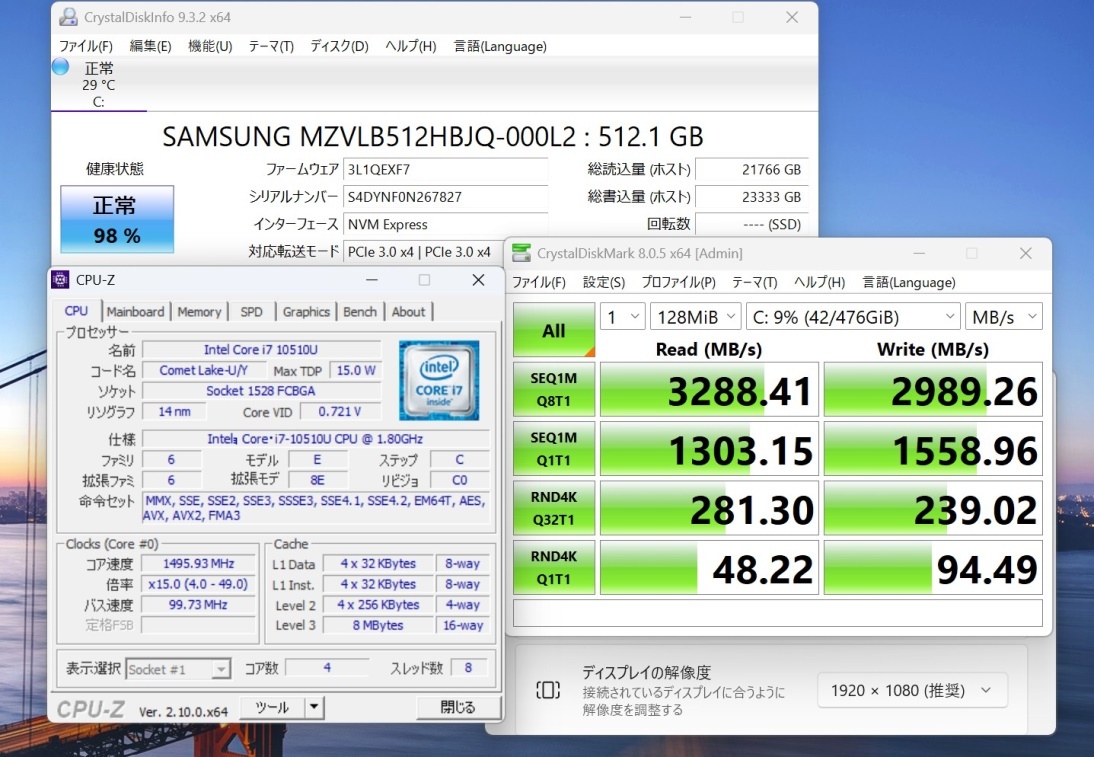Image resolution: width=1094 pixels, height=757 pixels.
Task: Open 言語(Language) menu in CrystalDiskMark
Action: [x=908, y=282]
